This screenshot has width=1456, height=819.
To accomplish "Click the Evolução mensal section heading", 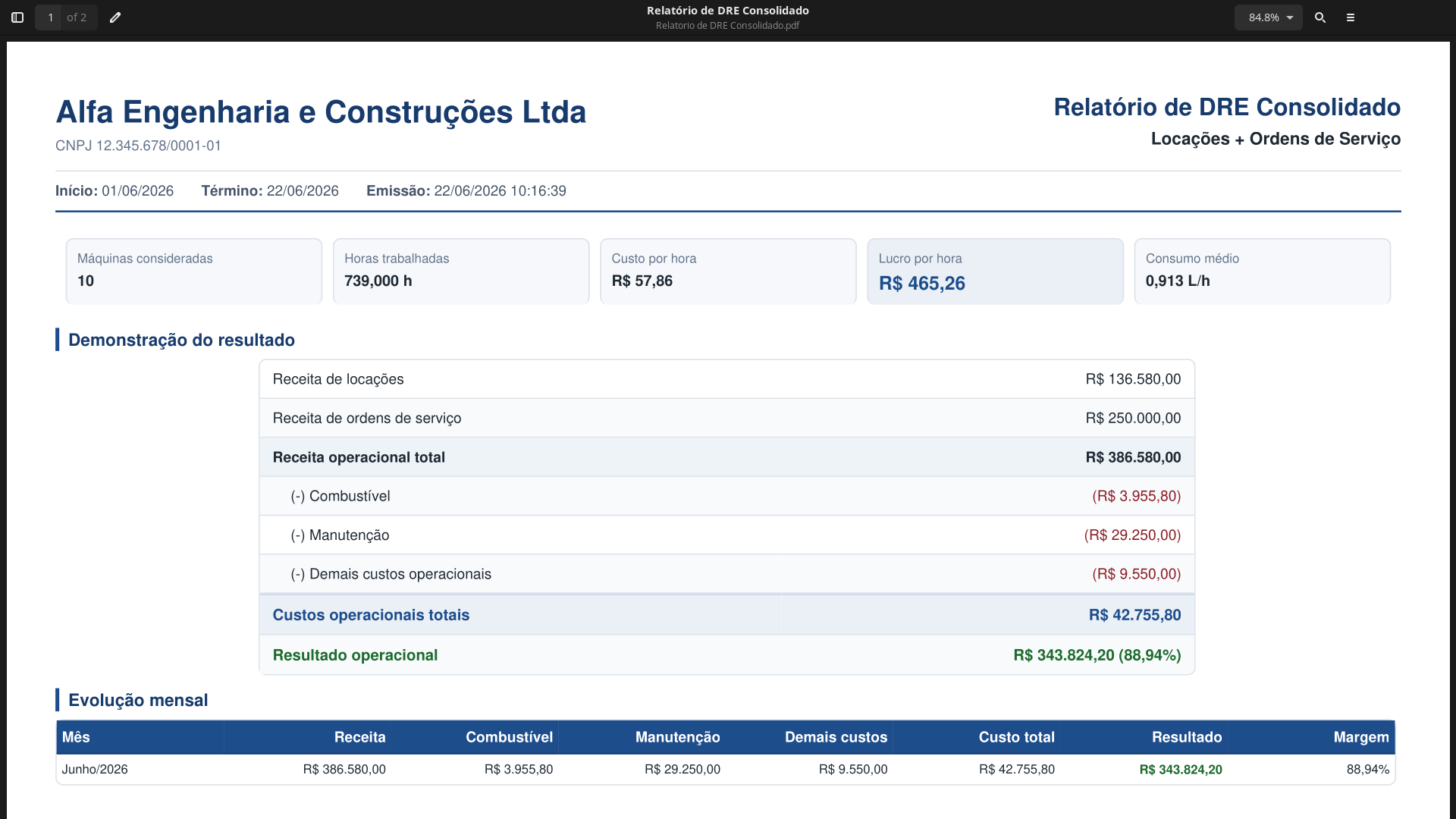I will pos(138,700).
